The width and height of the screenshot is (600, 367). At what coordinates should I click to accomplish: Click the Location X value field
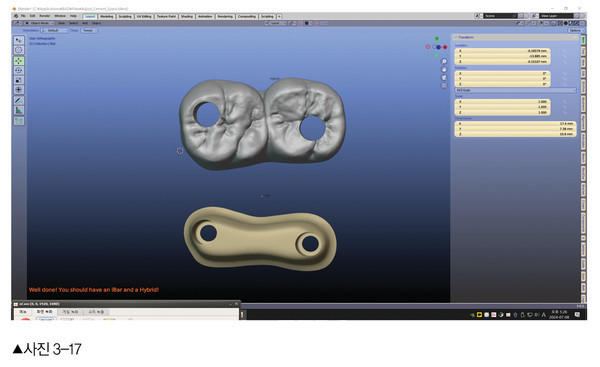tap(502, 51)
